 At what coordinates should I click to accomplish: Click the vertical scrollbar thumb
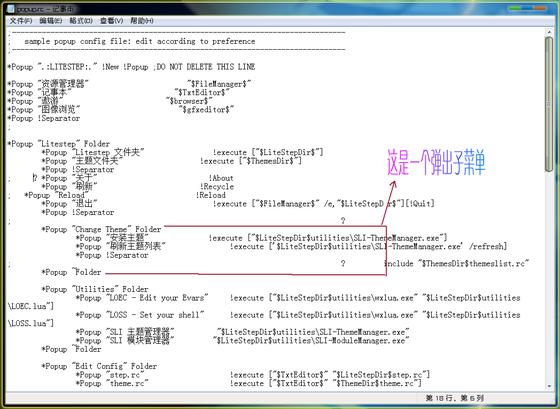[x=549, y=104]
